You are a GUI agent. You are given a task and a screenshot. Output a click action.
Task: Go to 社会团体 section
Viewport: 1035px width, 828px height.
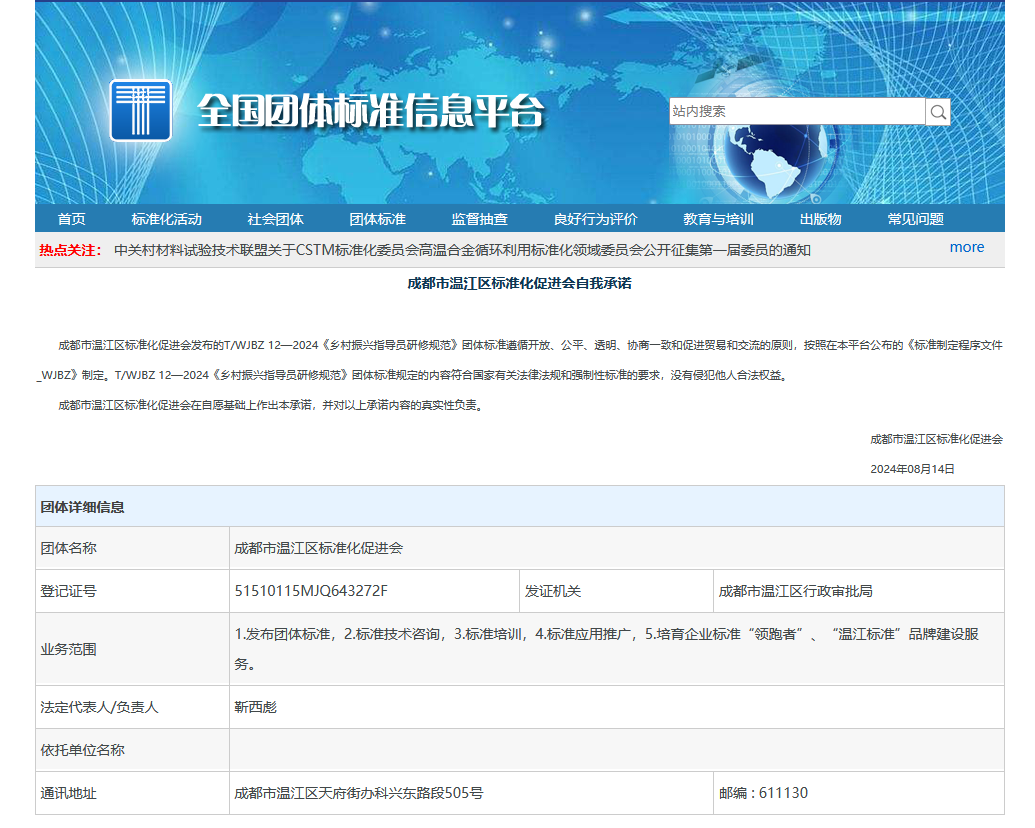[275, 219]
